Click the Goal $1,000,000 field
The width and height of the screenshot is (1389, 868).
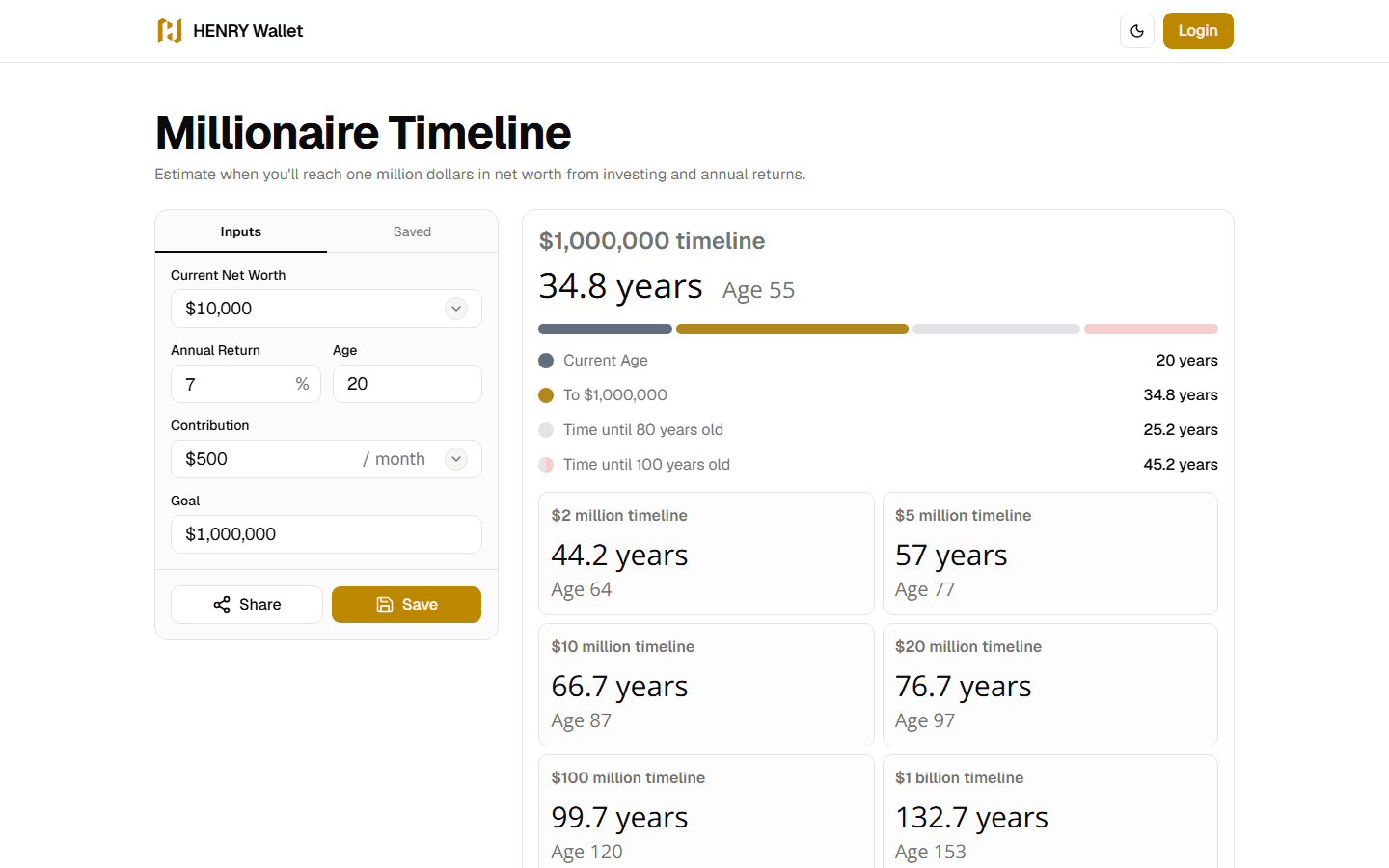click(326, 534)
